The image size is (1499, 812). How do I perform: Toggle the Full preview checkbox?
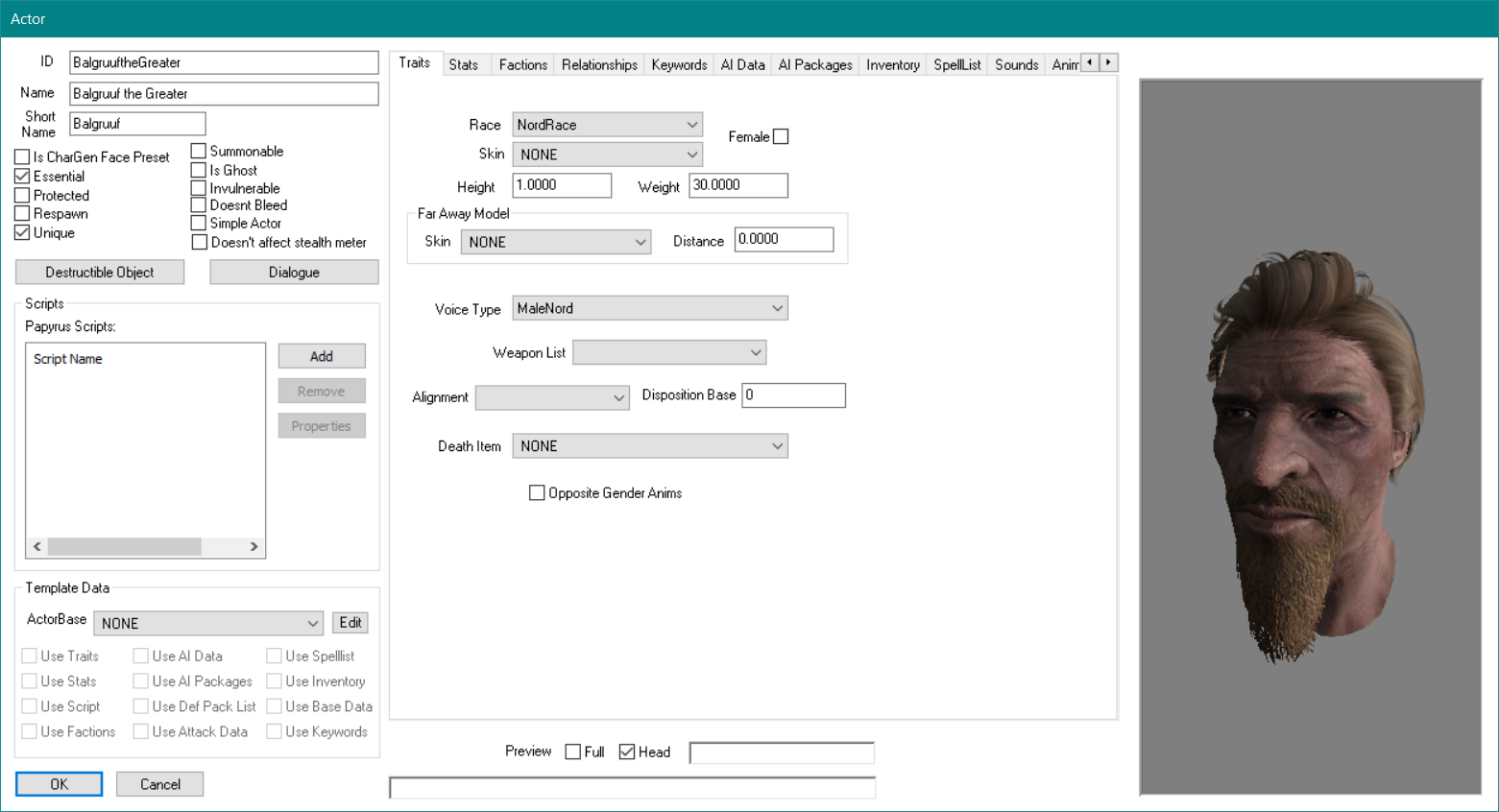[x=573, y=752]
